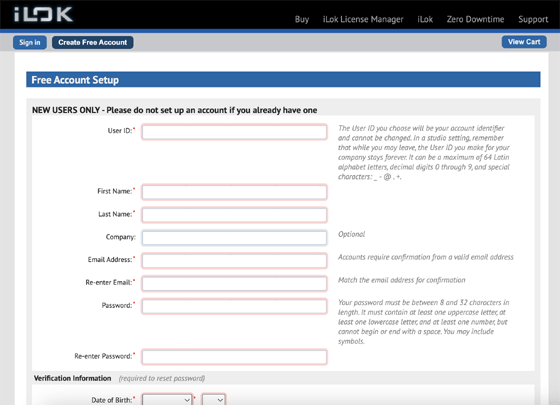Click the Verification Information label
The image size is (560, 405).
72,378
